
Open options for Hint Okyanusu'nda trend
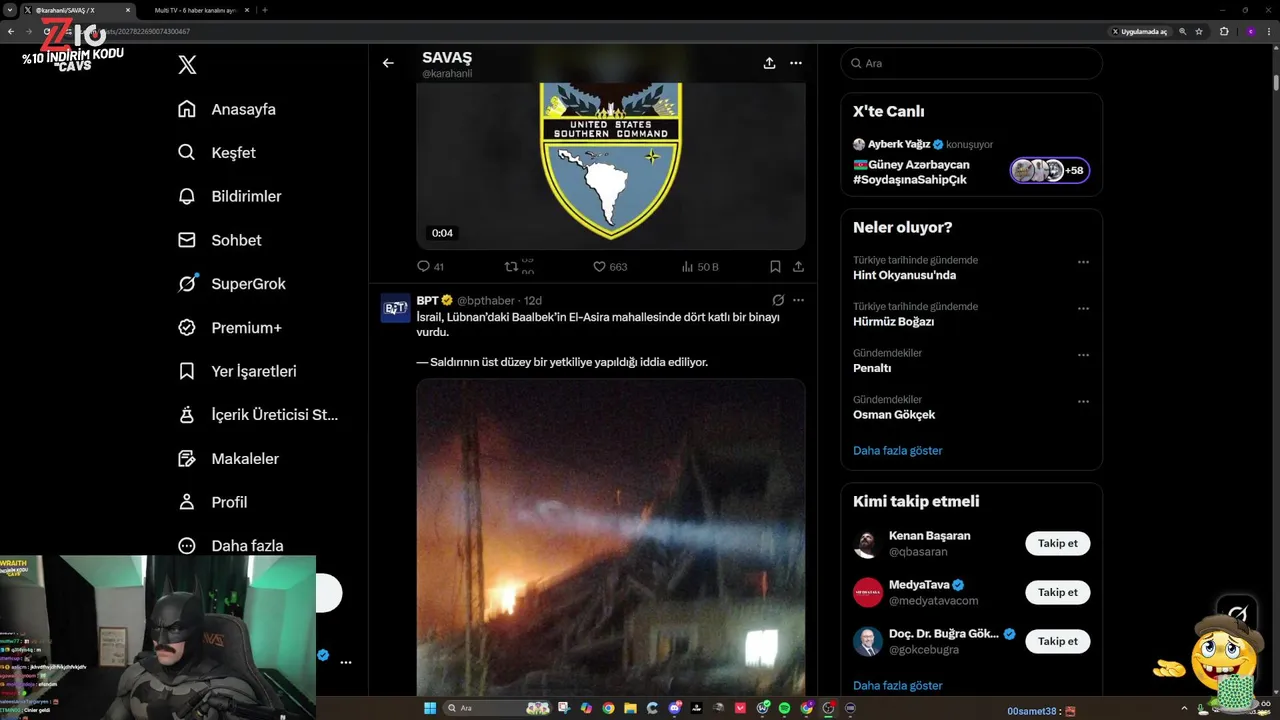[x=1083, y=262]
